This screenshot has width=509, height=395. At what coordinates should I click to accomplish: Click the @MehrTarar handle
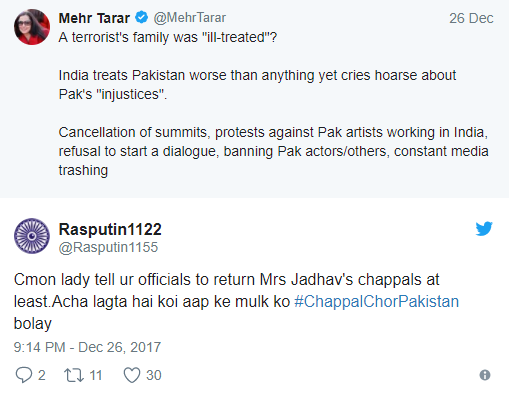point(190,18)
